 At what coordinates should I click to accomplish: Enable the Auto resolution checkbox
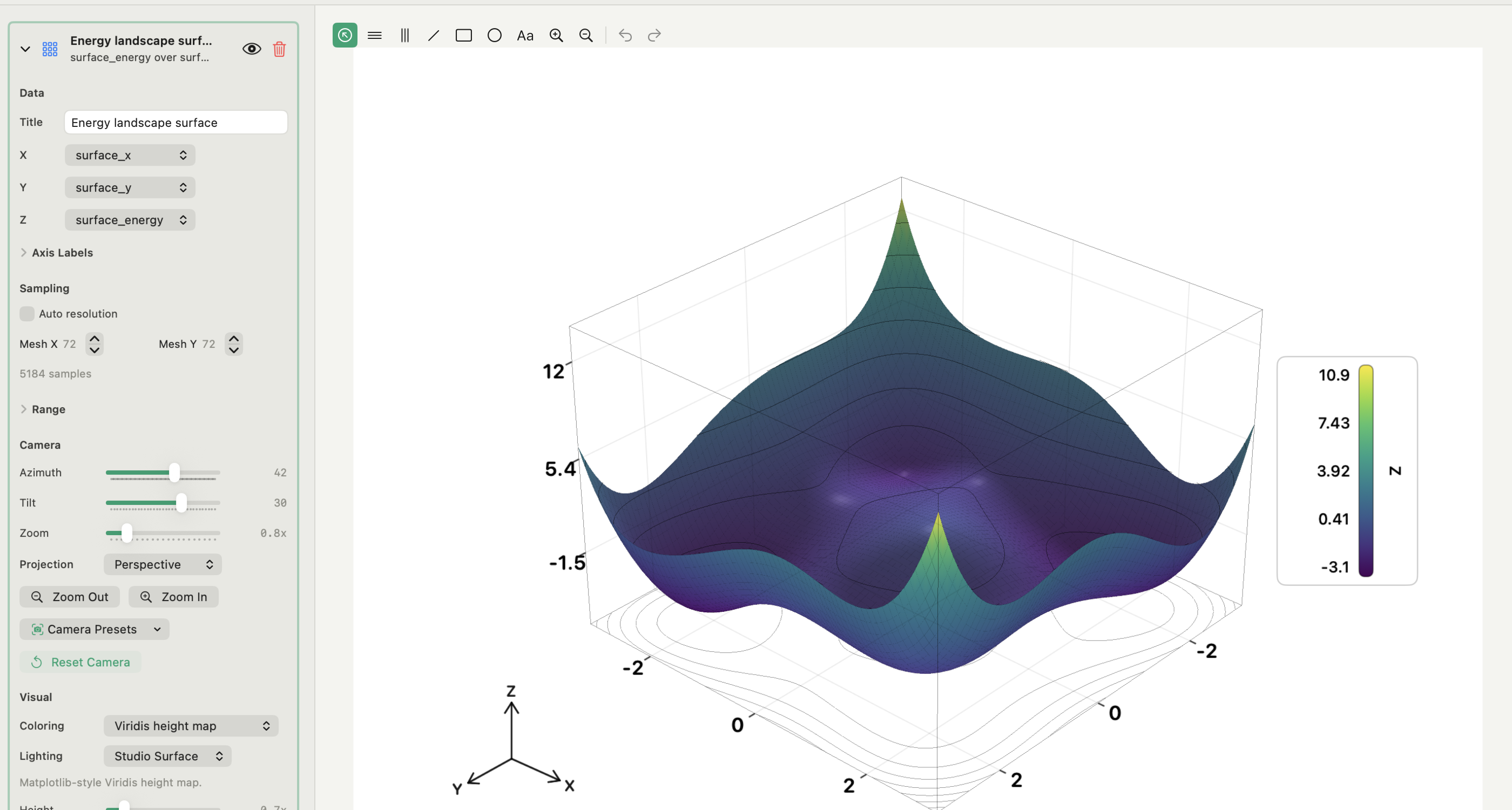[x=27, y=313]
